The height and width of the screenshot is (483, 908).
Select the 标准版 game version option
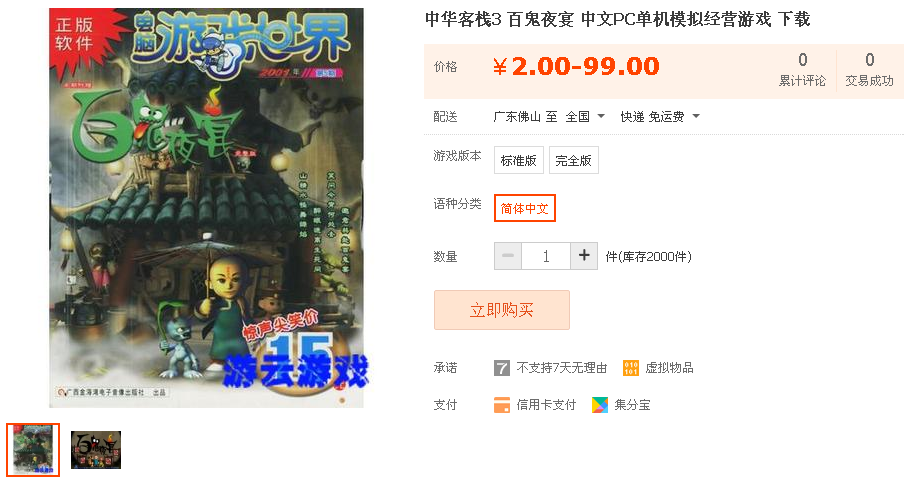(x=518, y=160)
